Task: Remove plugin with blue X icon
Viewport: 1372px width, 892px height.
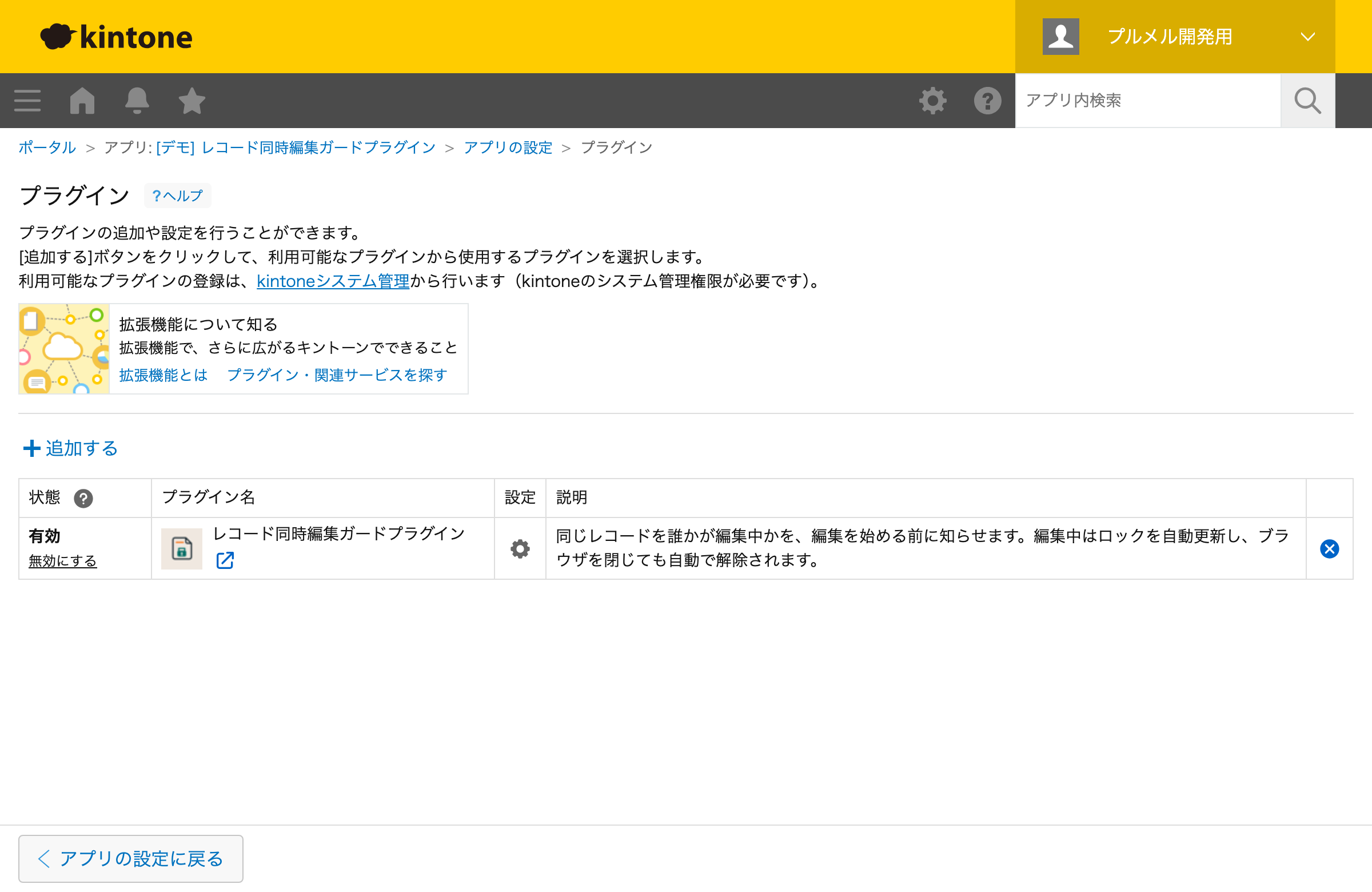Action: point(1329,548)
